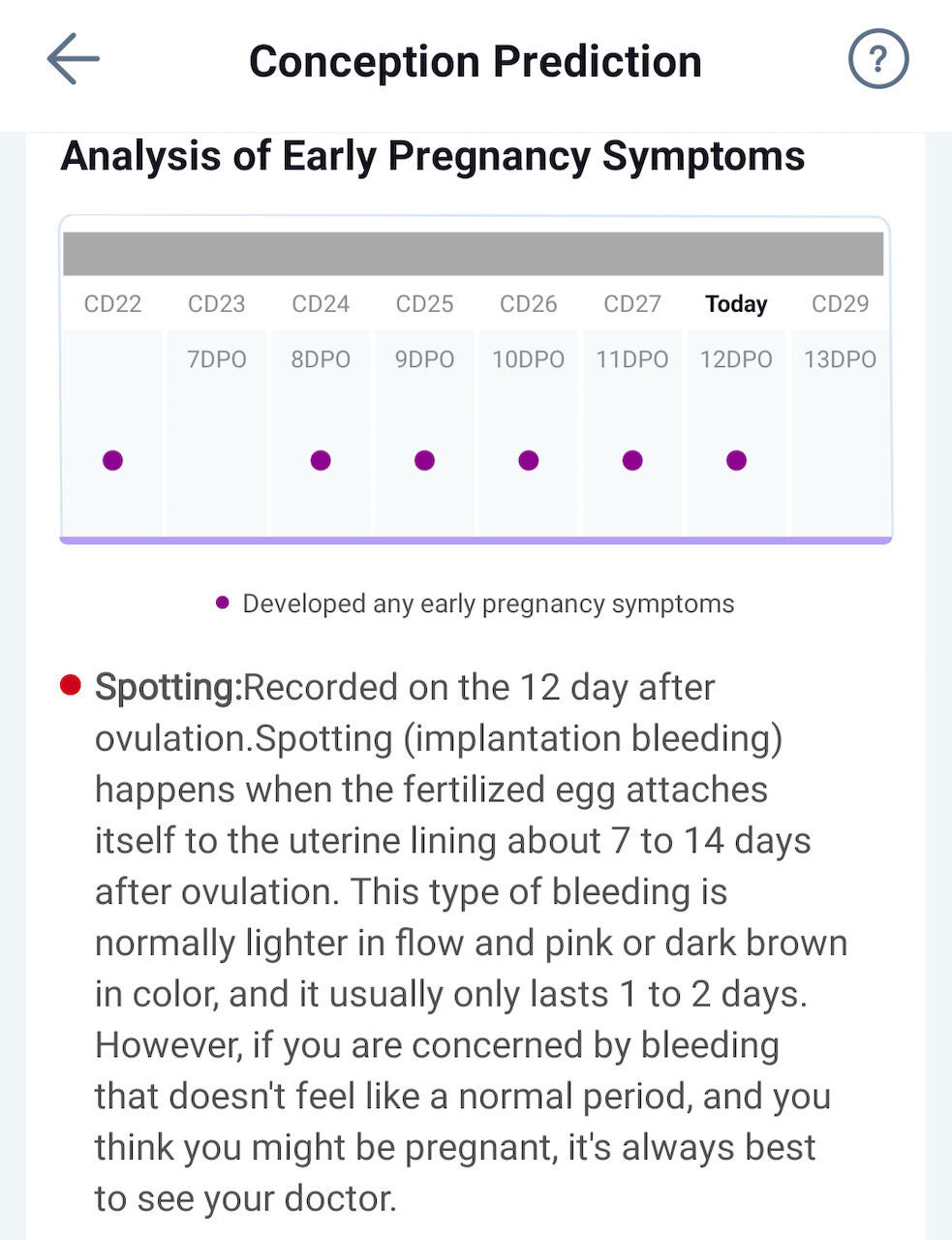Viewport: 952px width, 1240px height.
Task: Tap the purple dot under 11DPO
Action: tap(632, 460)
